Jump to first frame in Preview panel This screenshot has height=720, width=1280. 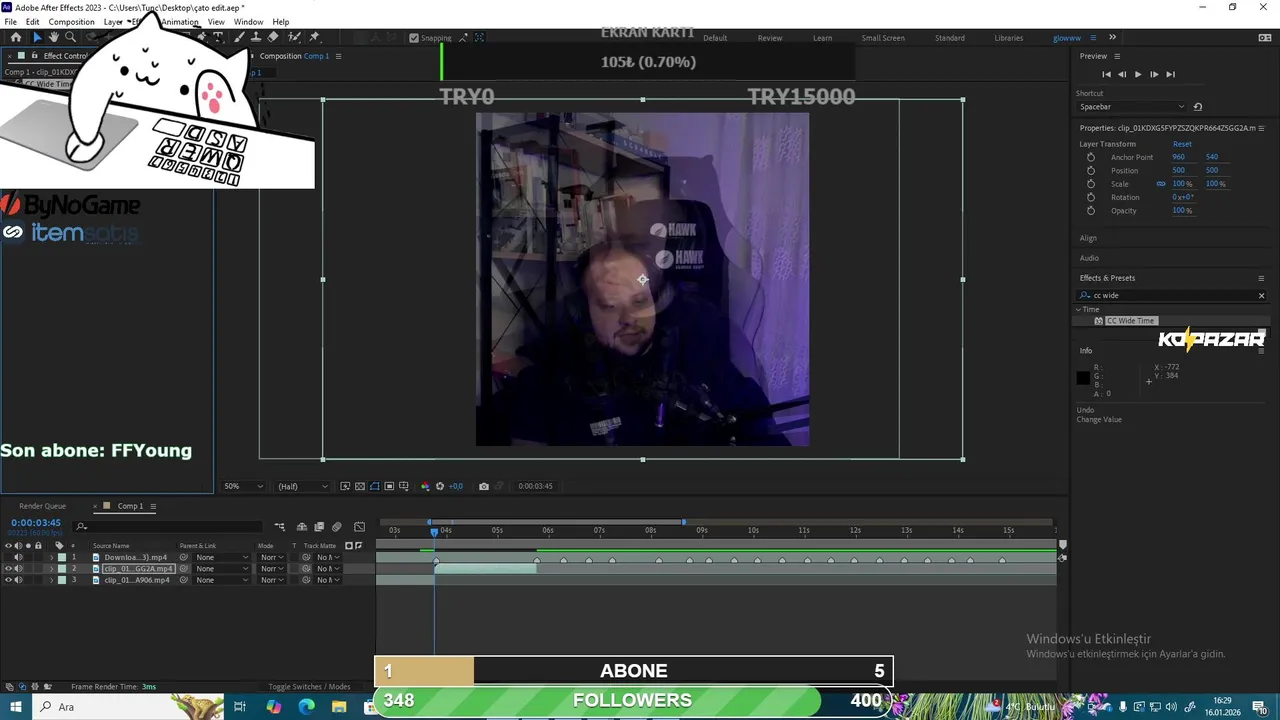1106,74
